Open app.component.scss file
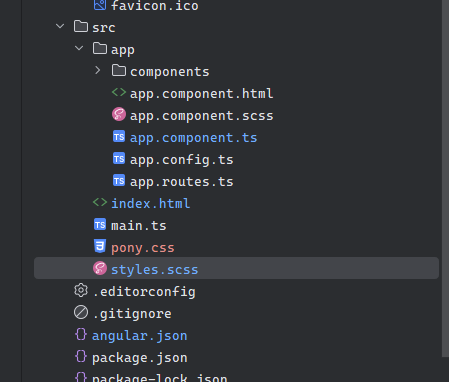449x382 pixels. [x=202, y=116]
